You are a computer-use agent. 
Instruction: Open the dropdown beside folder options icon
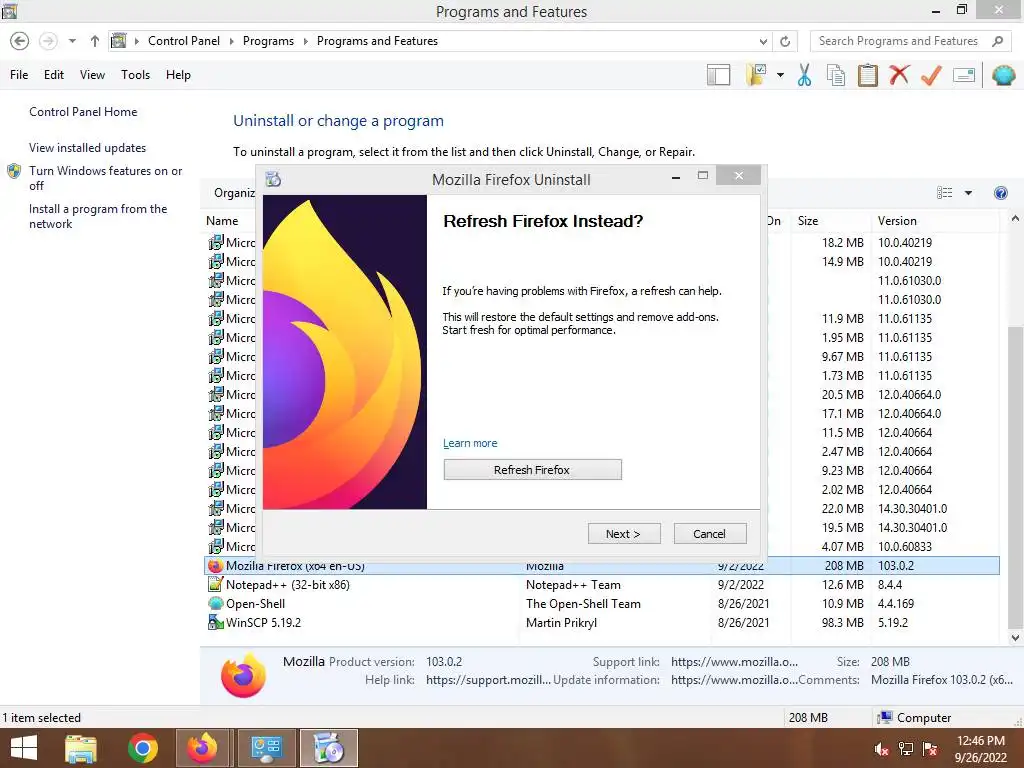click(780, 75)
